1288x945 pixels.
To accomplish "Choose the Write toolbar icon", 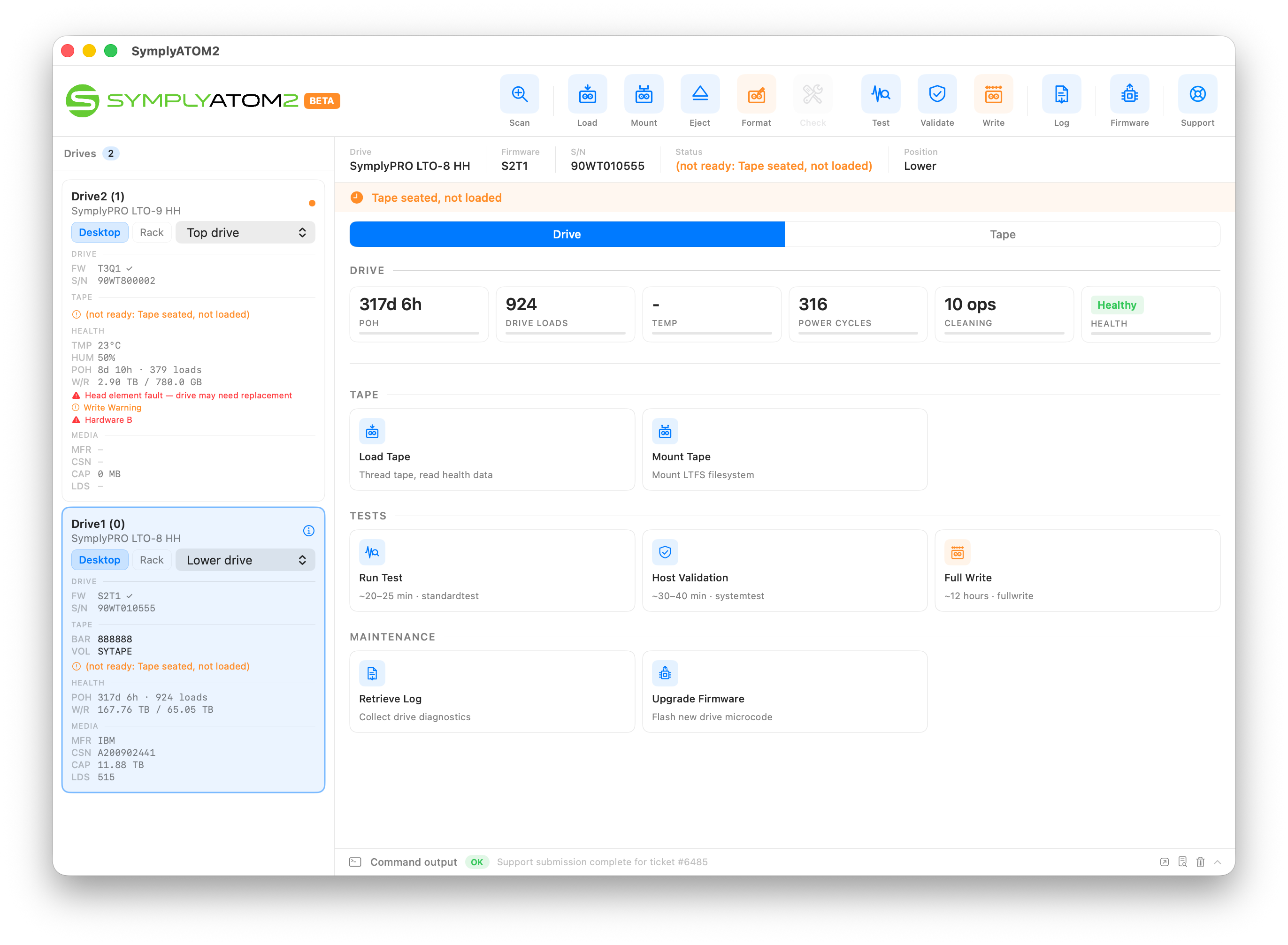I will (x=993, y=94).
